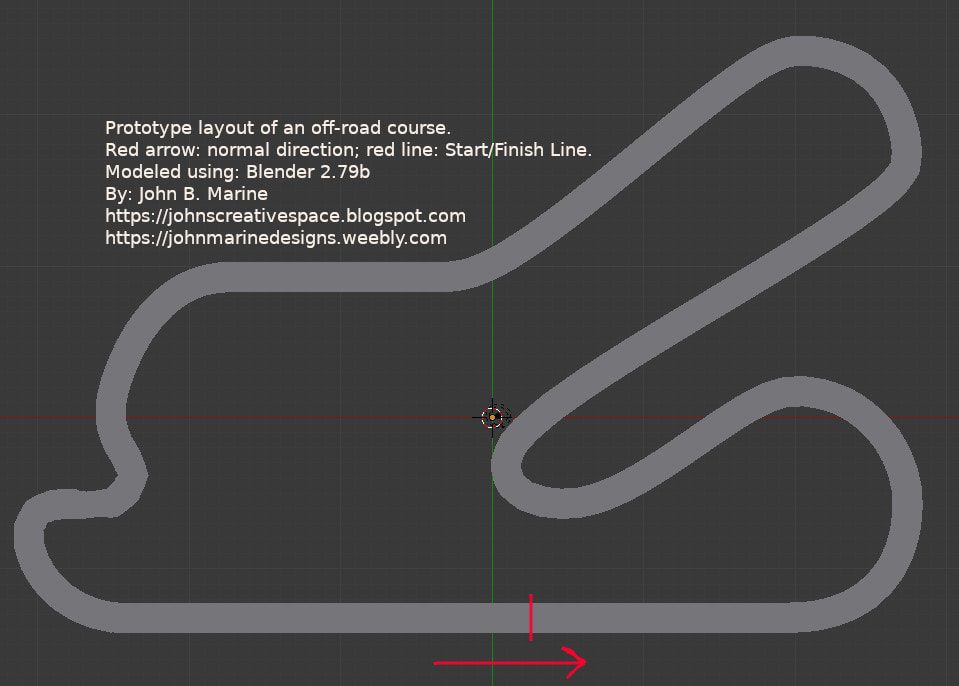Click the 3D cursor at the origin
This screenshot has width=959, height=686.
click(492, 417)
